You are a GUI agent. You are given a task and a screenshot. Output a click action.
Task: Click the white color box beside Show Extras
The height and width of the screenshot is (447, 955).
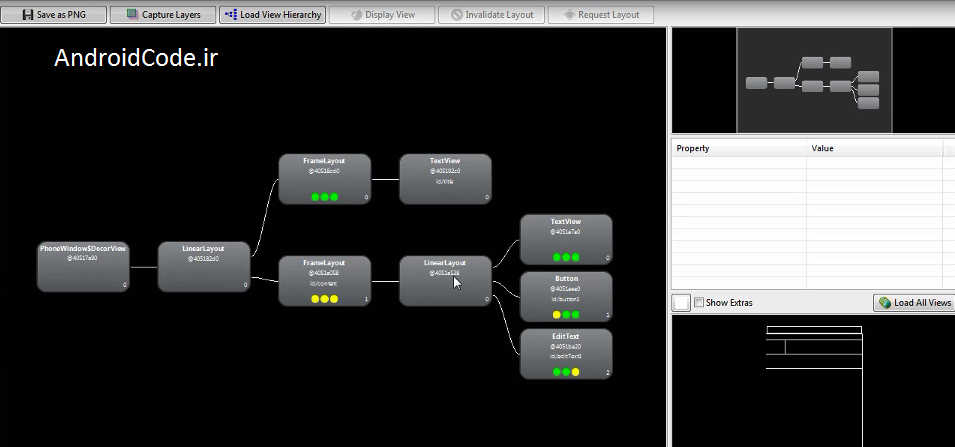[681, 302]
